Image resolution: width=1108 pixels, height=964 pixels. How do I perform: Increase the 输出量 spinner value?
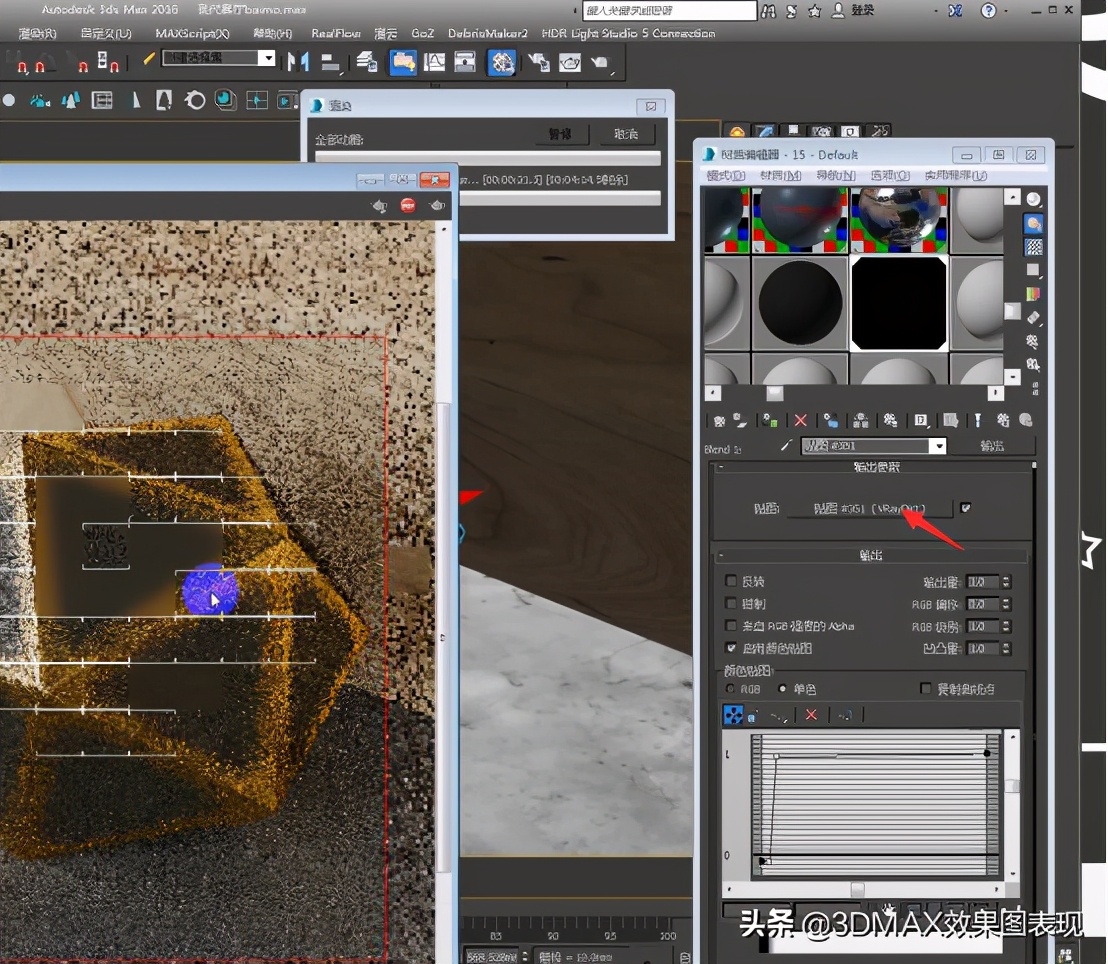pyautogui.click(x=1006, y=578)
